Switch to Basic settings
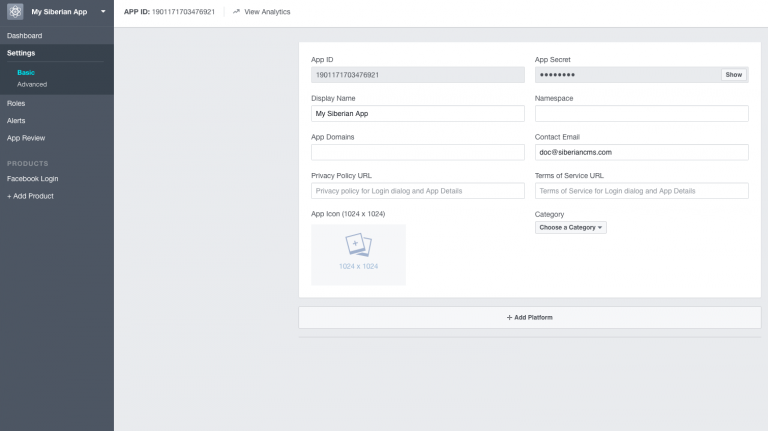 point(26,73)
